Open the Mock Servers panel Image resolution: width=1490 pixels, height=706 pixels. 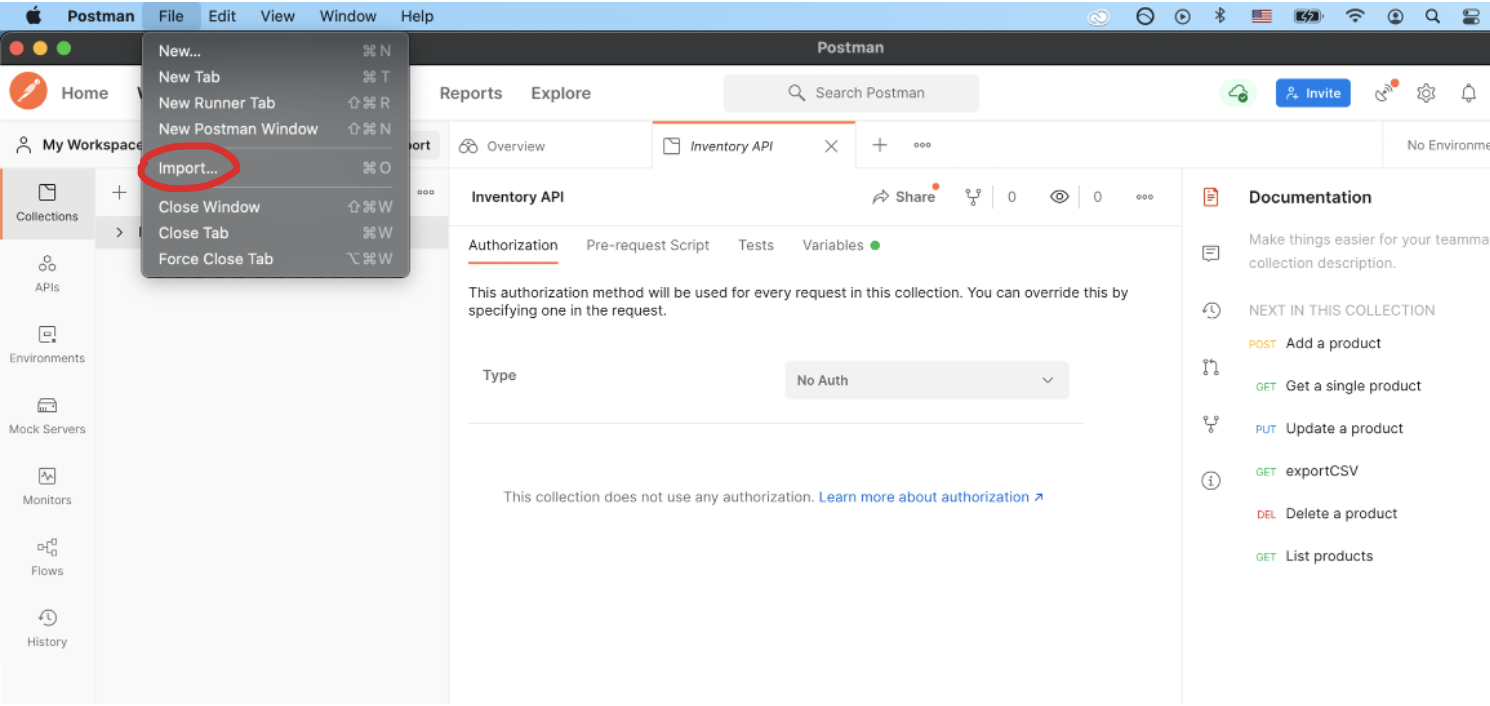point(46,414)
